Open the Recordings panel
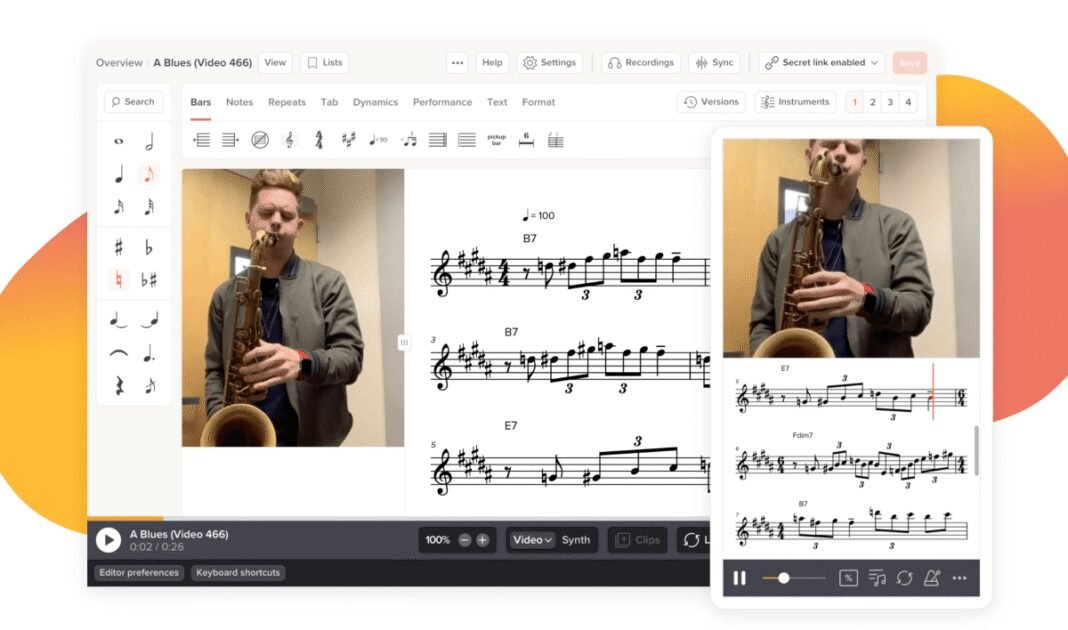The height and width of the screenshot is (630, 1068). coord(640,62)
